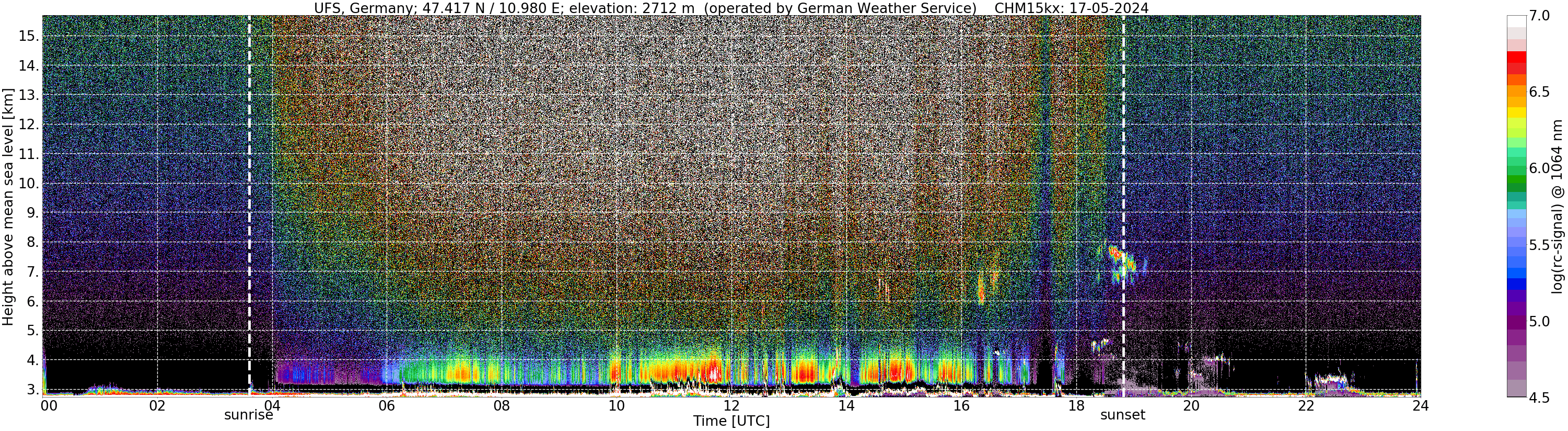
Task: Click the colorbar tick value 6.0
Action: coord(1539,168)
